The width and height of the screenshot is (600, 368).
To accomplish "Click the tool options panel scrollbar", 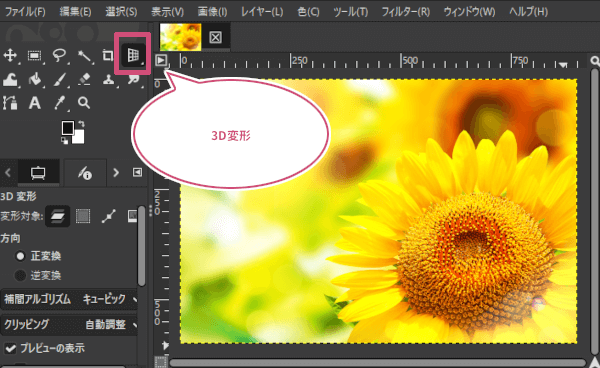I will click(142, 247).
